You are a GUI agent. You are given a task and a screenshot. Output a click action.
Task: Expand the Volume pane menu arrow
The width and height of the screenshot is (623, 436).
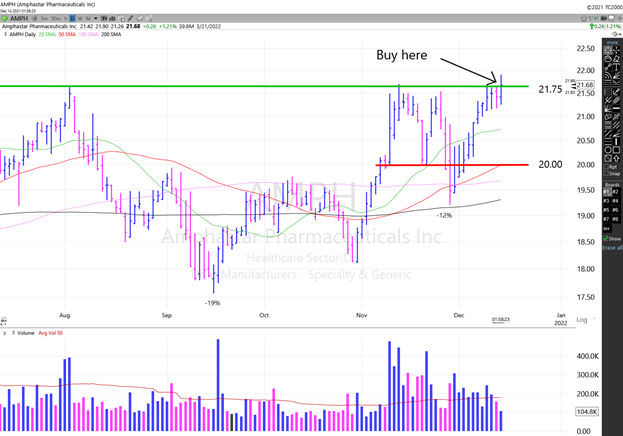click(13, 333)
